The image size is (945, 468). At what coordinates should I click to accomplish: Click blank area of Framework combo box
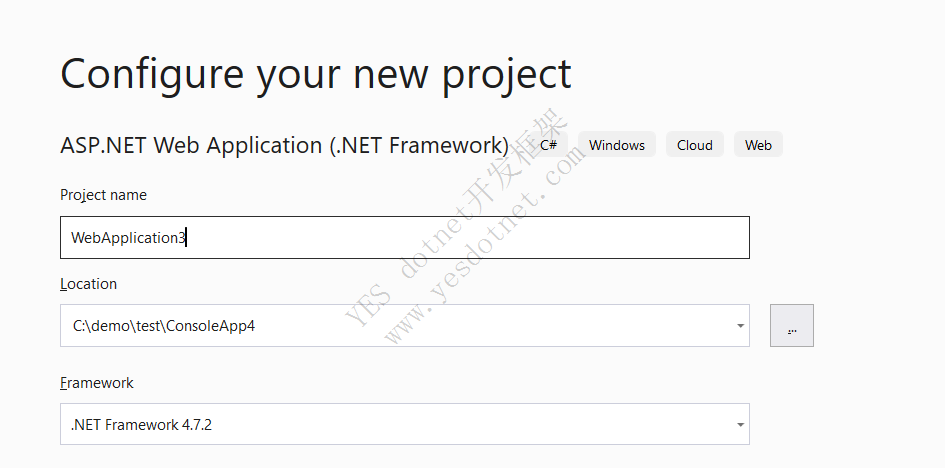(470, 425)
